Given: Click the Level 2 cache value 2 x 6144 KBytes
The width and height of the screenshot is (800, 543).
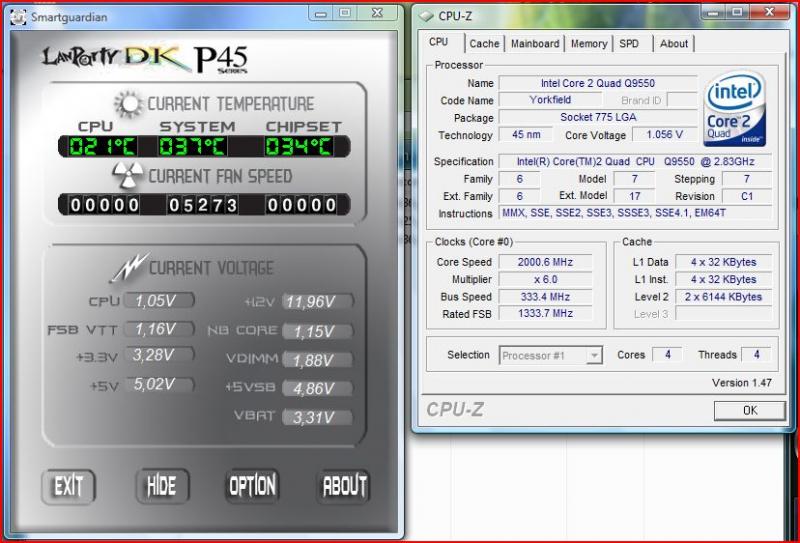Looking at the screenshot, I should click(x=723, y=297).
